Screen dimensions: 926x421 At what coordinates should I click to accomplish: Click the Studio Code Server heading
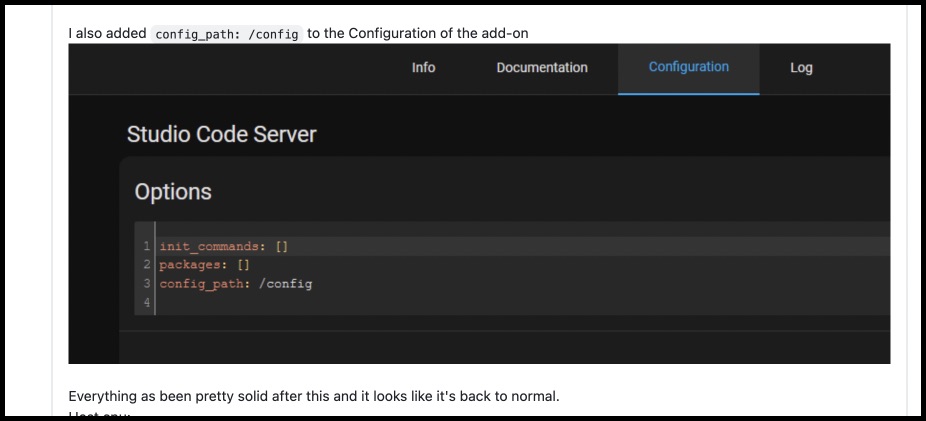tap(221, 135)
